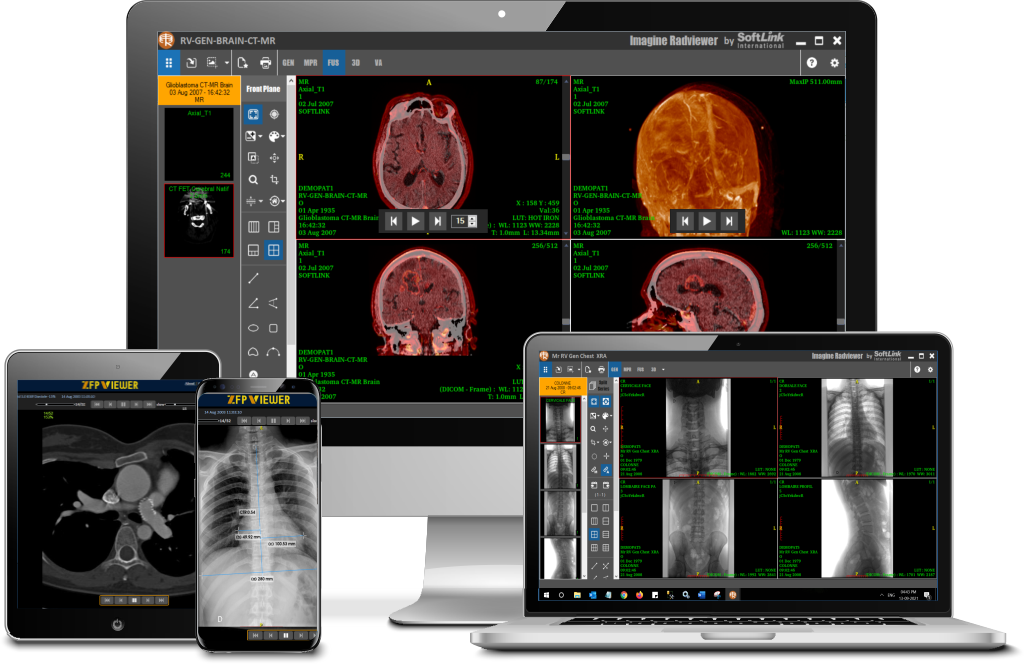This screenshot has height=664, width=1024.
Task: Choose the two-by-two layout on laptop sidebar
Action: pos(594,534)
